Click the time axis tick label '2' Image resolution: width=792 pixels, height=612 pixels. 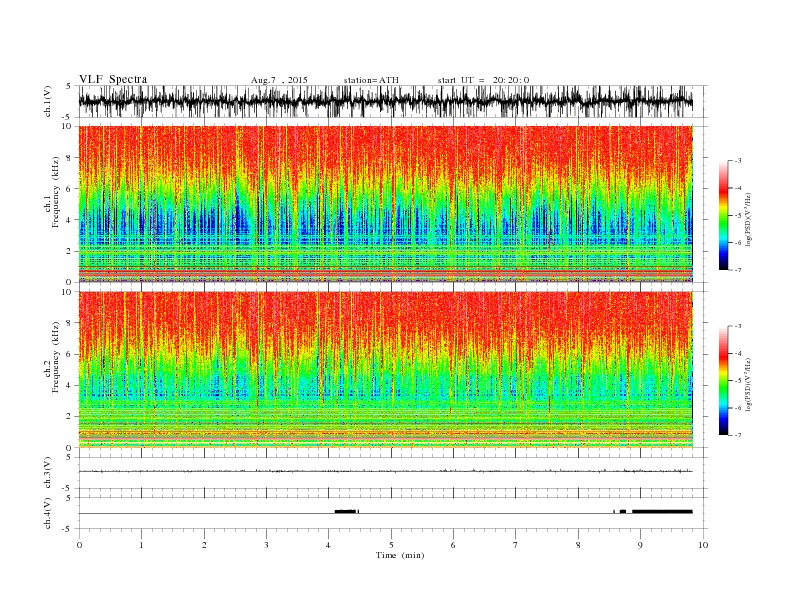pyautogui.click(x=204, y=545)
